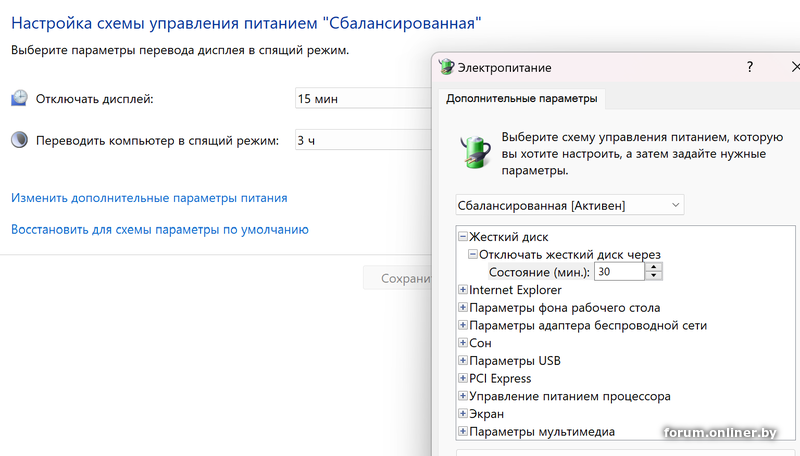
Task: Increase the Состояние (мин.) value with up arrow
Action: [x=654, y=267]
